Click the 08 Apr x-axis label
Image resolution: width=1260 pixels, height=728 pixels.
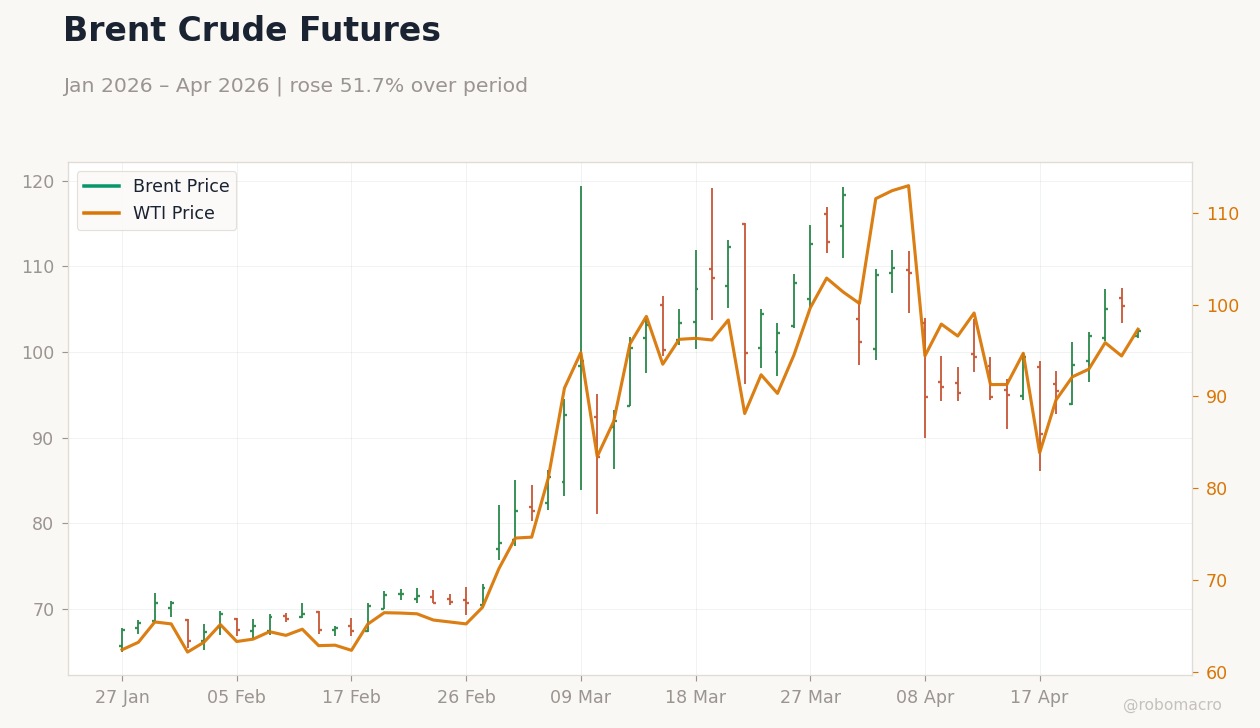(925, 698)
